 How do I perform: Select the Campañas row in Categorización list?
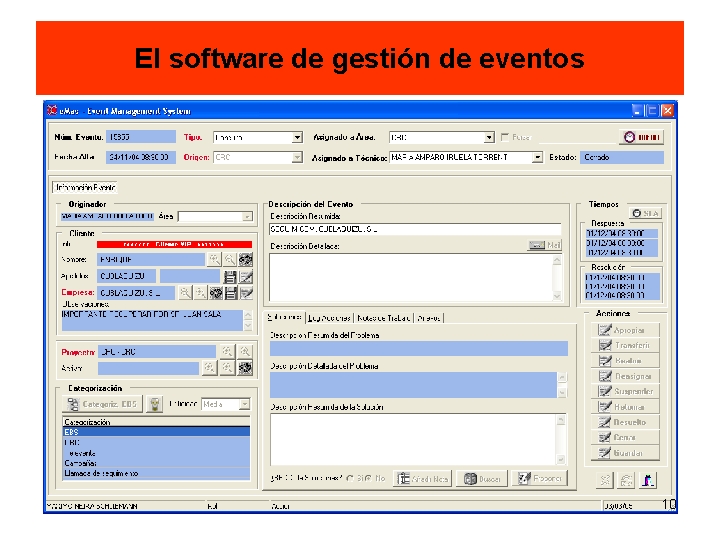[x=156, y=463]
